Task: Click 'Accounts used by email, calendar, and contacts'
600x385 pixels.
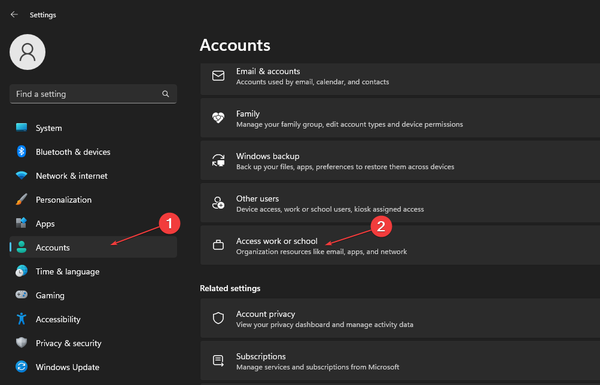Action: [313, 82]
